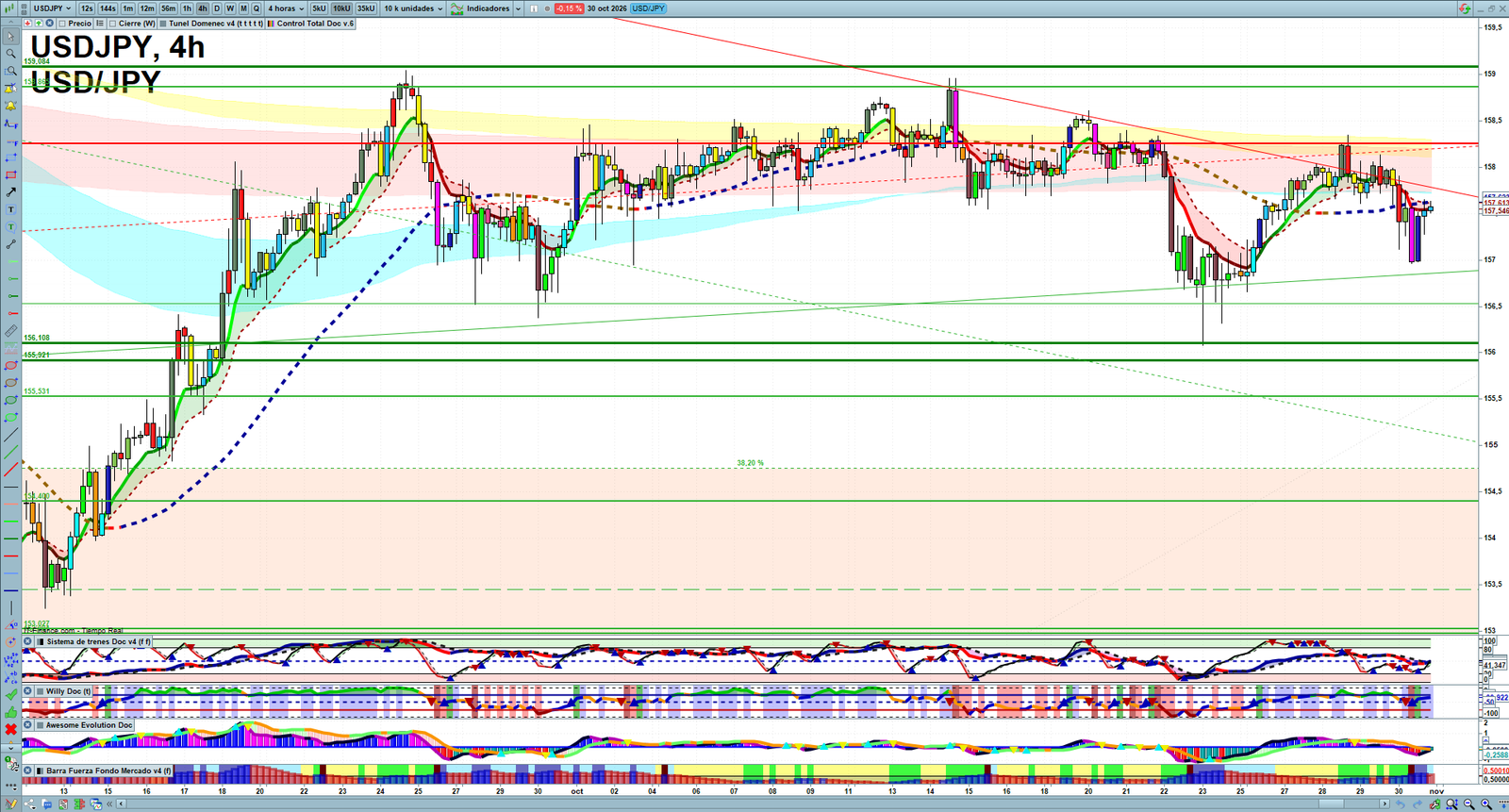This screenshot has height=812, width=1509.
Task: Pick the black diagonal arrow drawing tool
Action: tap(10, 192)
